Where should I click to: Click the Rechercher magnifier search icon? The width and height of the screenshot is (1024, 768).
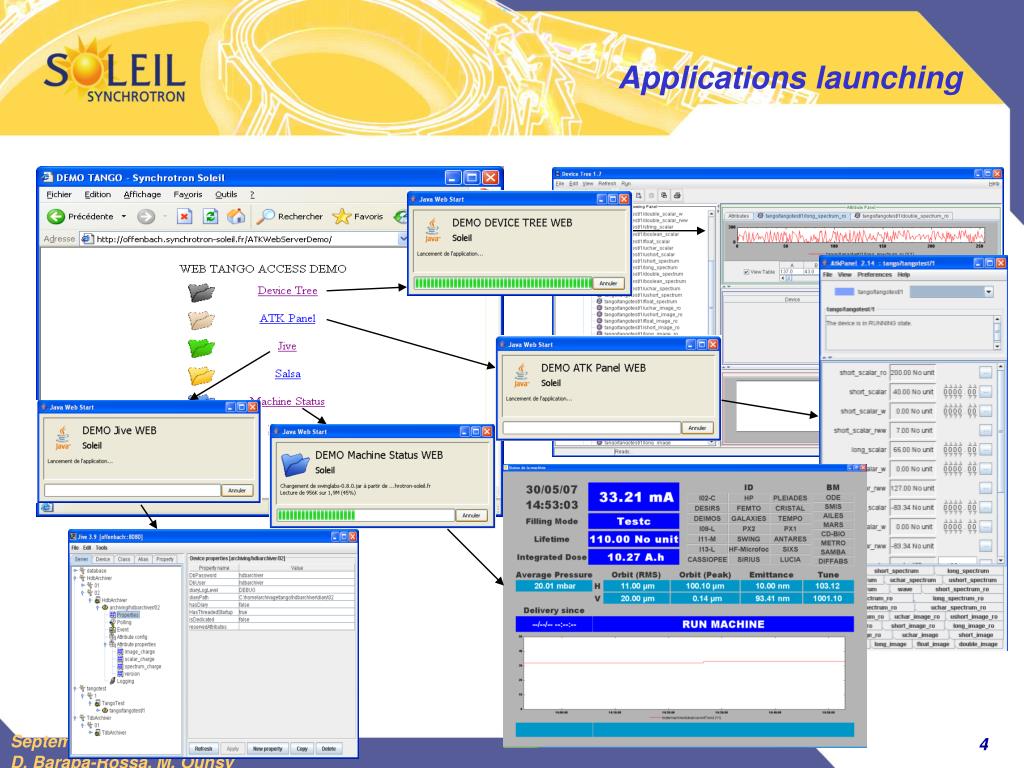(x=265, y=216)
